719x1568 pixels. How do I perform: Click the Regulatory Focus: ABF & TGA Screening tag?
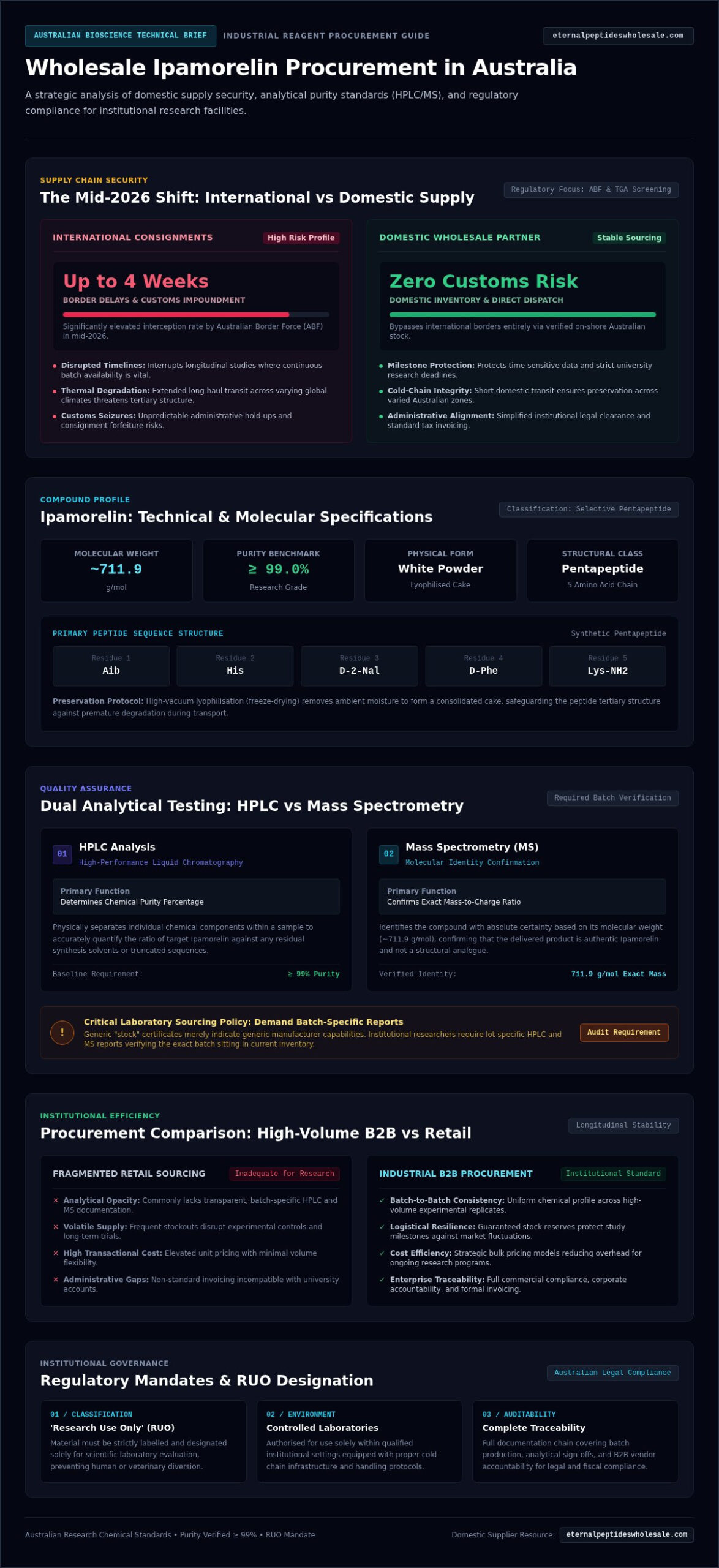pyautogui.click(x=591, y=190)
